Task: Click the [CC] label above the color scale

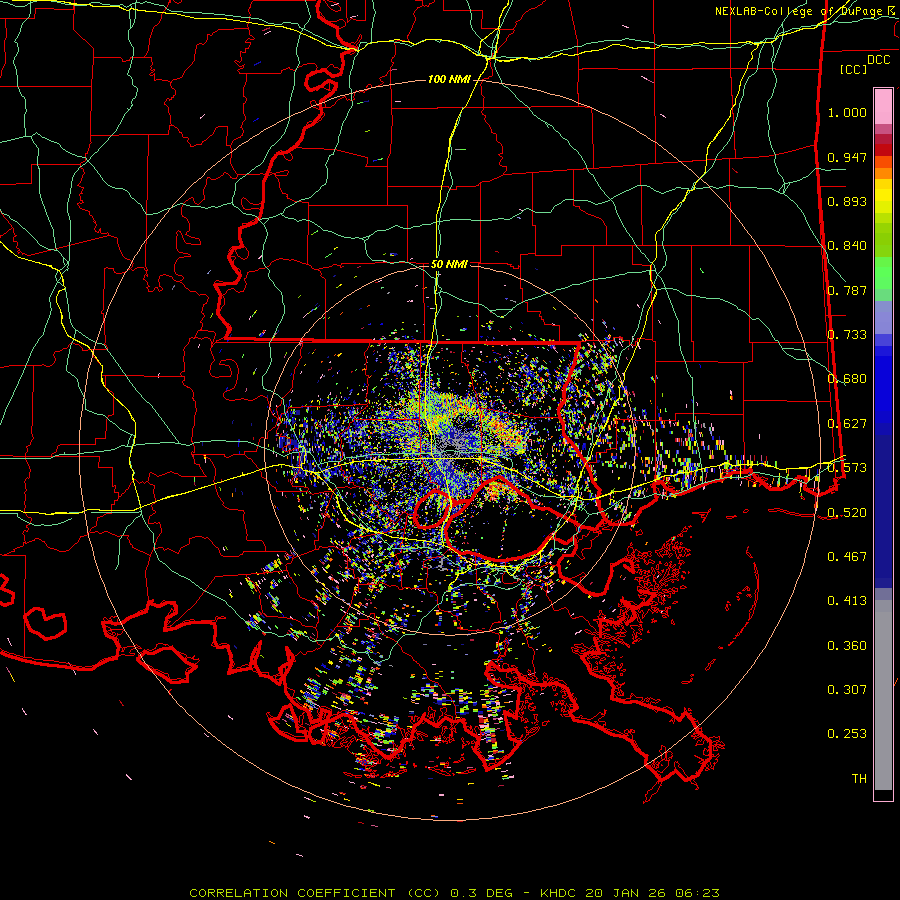Action: click(853, 69)
